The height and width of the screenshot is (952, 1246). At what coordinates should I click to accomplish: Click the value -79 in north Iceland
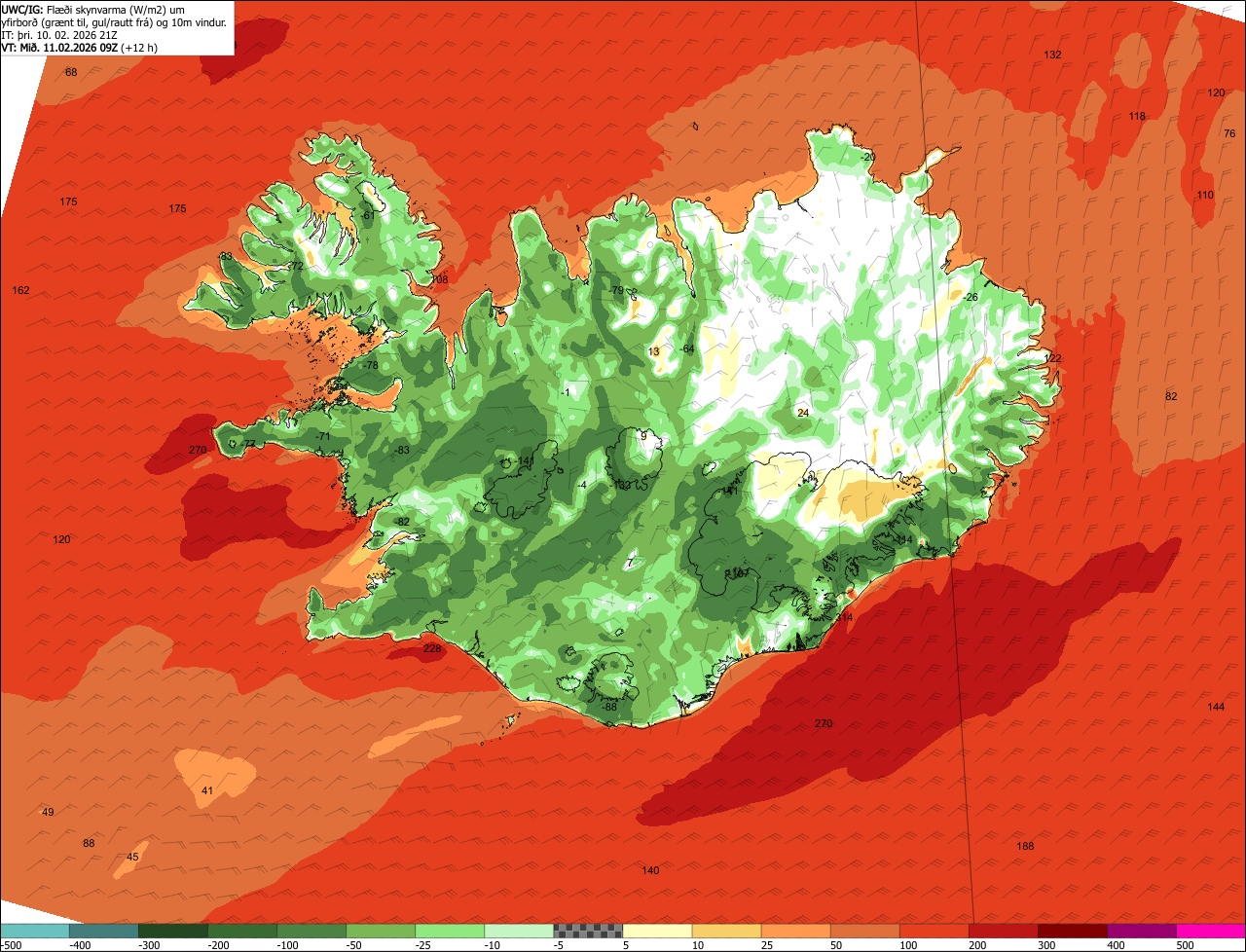coord(615,290)
